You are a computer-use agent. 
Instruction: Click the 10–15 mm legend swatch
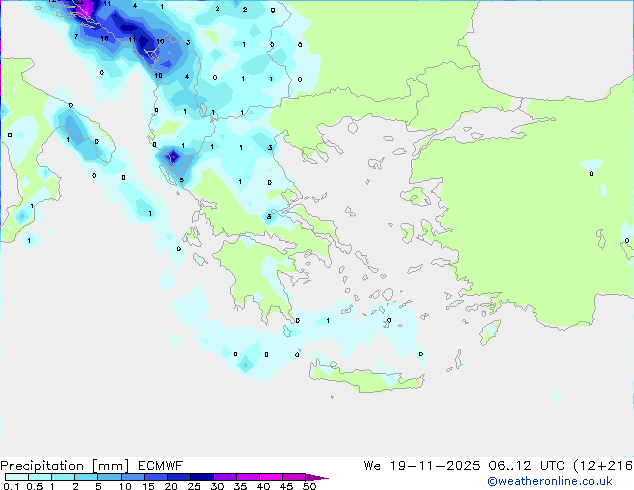(x=133, y=477)
